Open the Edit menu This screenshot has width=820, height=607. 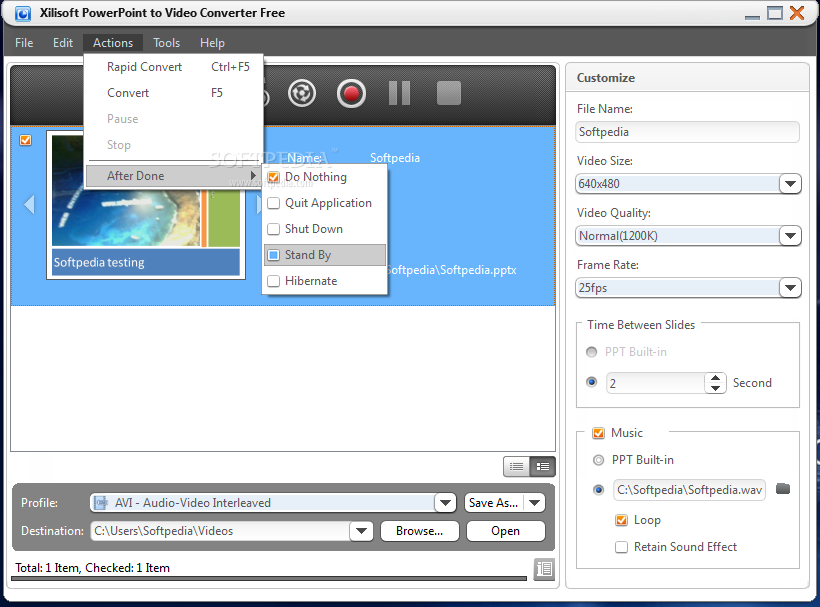(63, 43)
